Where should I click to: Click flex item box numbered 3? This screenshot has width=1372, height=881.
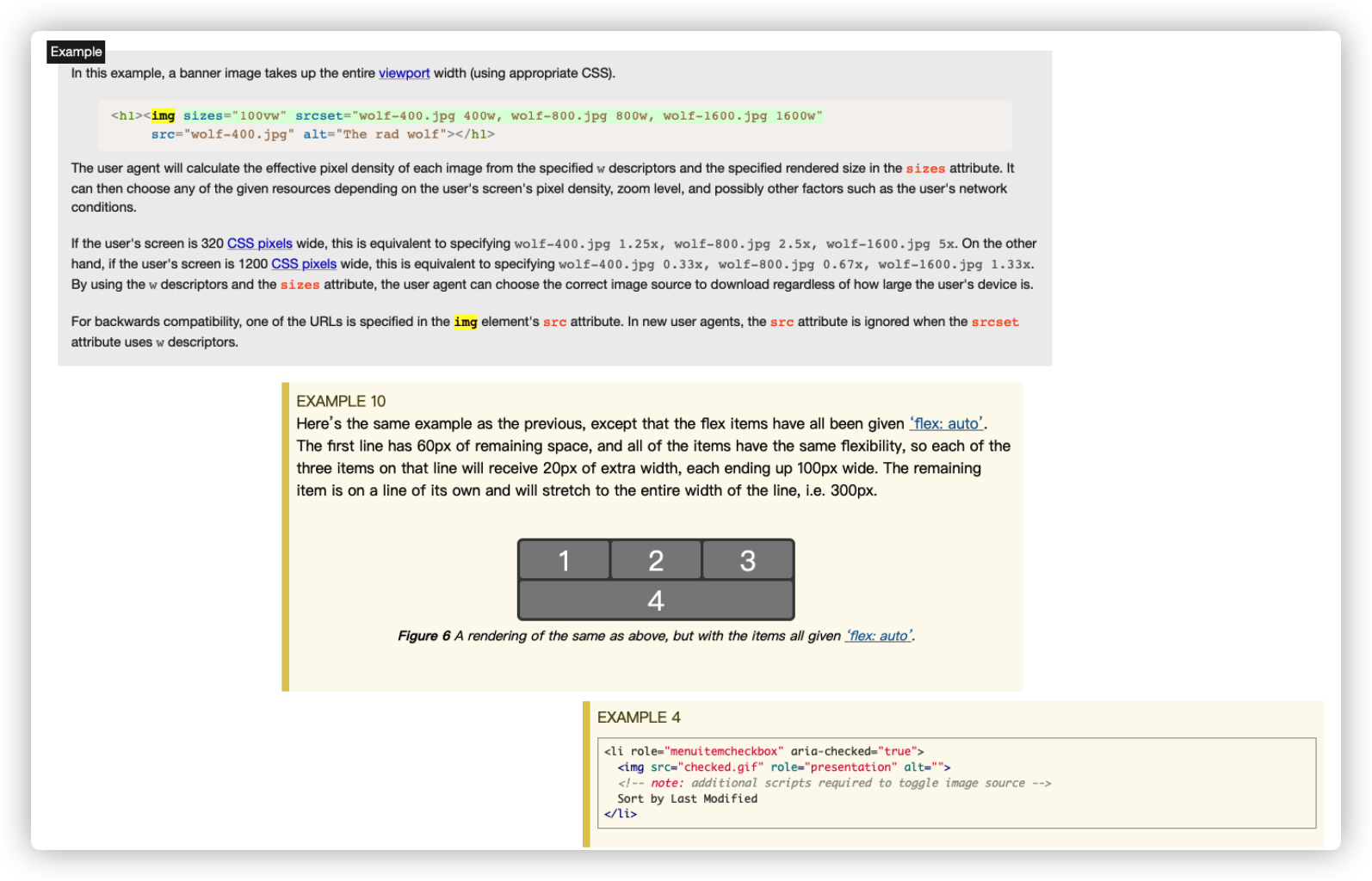pos(748,561)
